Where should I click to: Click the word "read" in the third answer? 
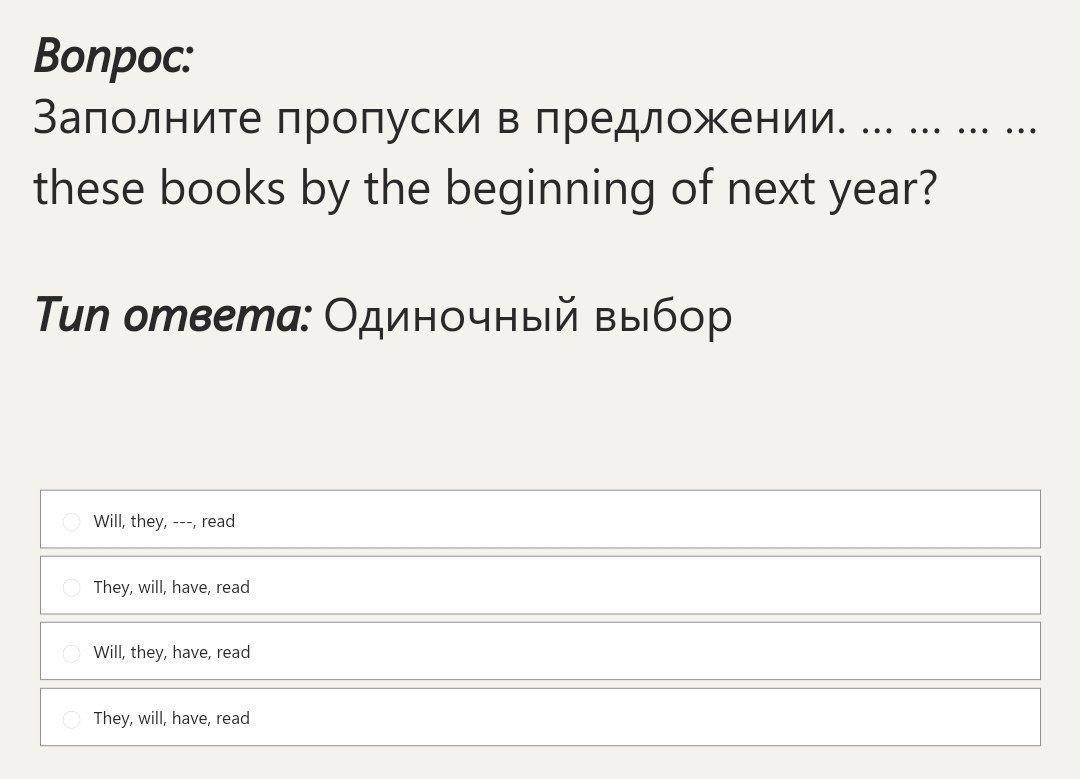click(233, 652)
